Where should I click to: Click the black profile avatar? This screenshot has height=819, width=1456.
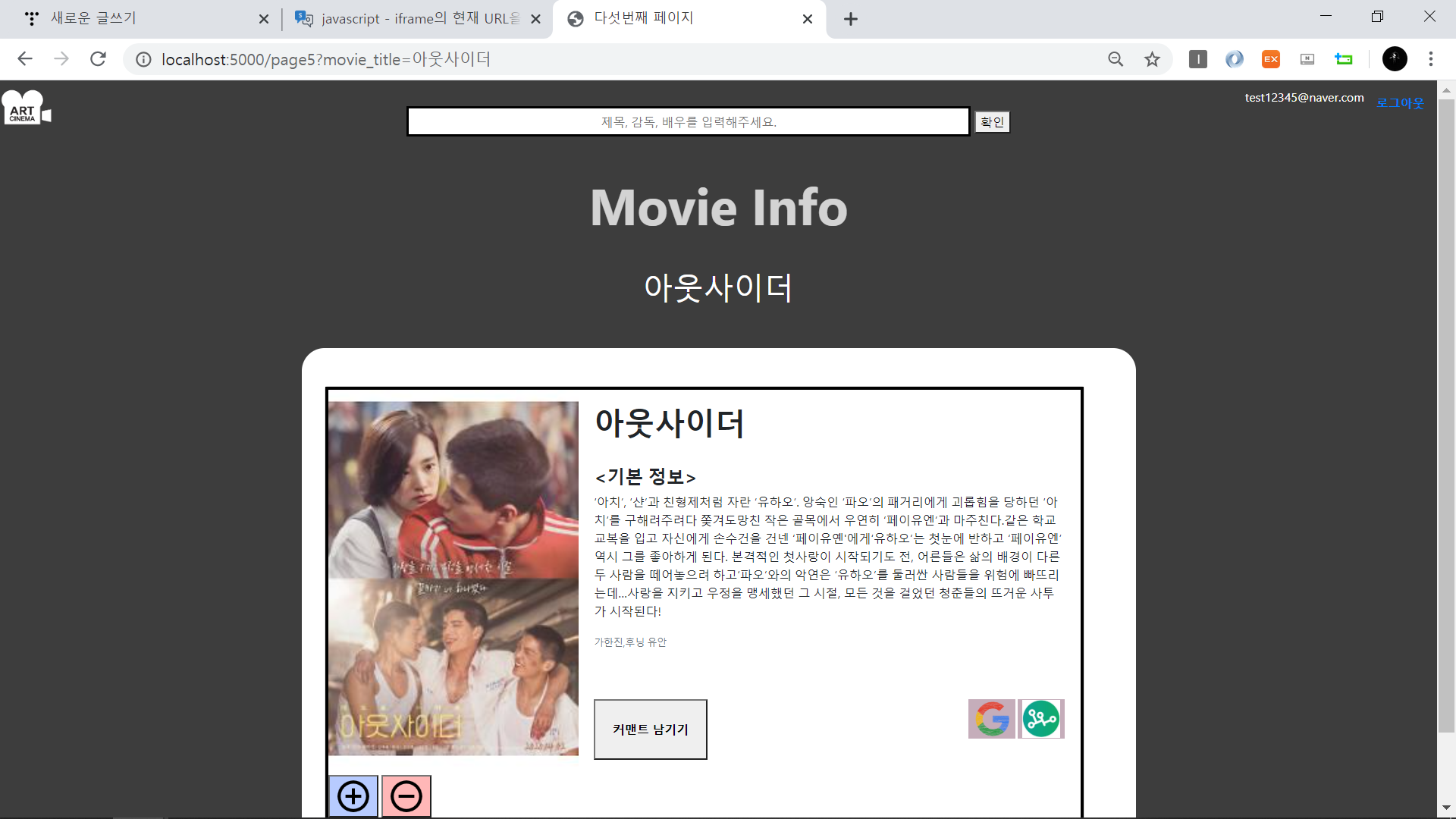coord(1394,59)
